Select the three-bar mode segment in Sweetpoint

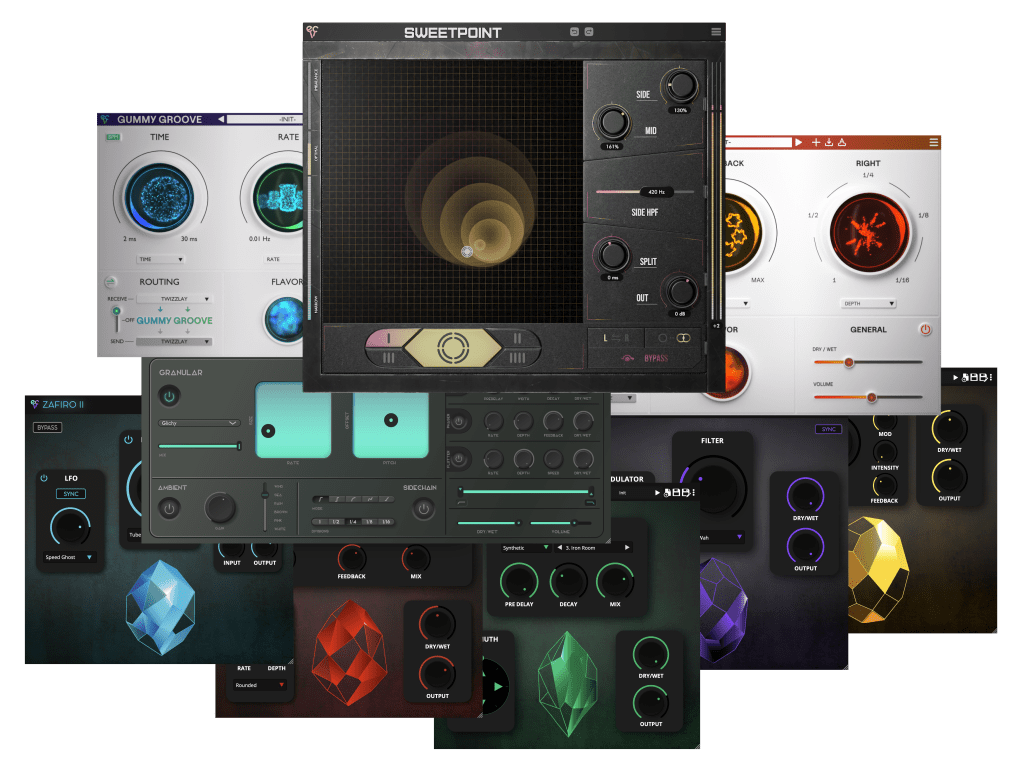point(389,358)
